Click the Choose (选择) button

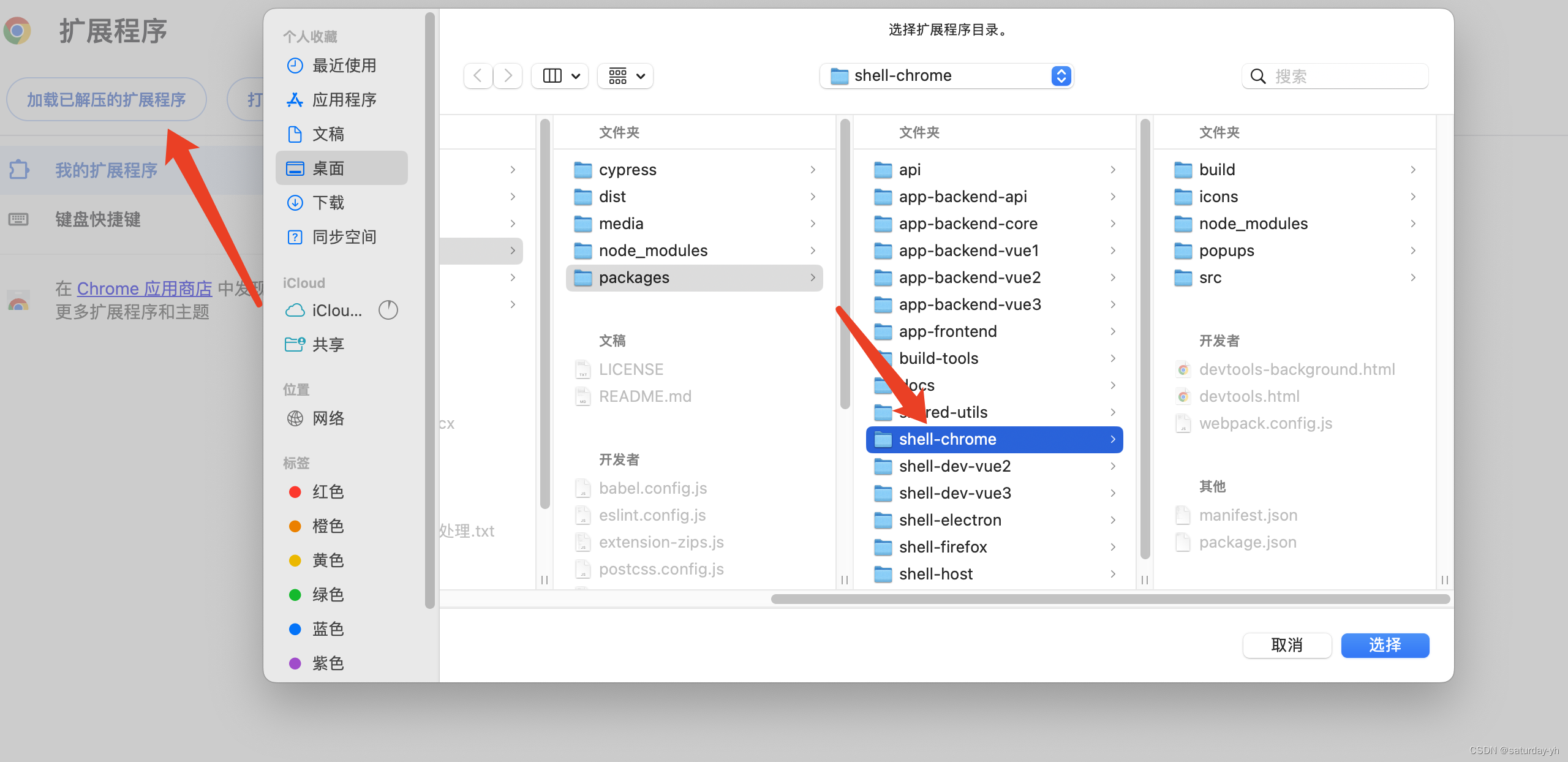click(x=1385, y=645)
